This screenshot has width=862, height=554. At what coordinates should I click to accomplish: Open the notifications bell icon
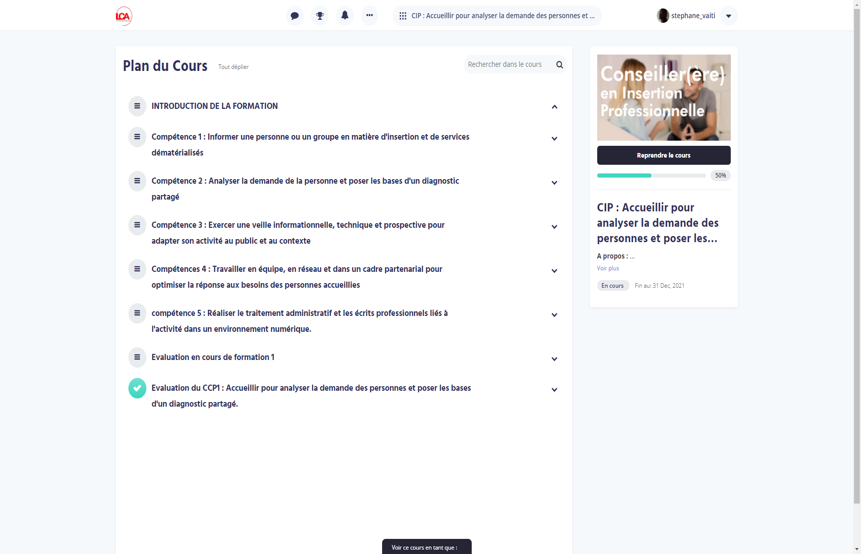pyautogui.click(x=344, y=16)
